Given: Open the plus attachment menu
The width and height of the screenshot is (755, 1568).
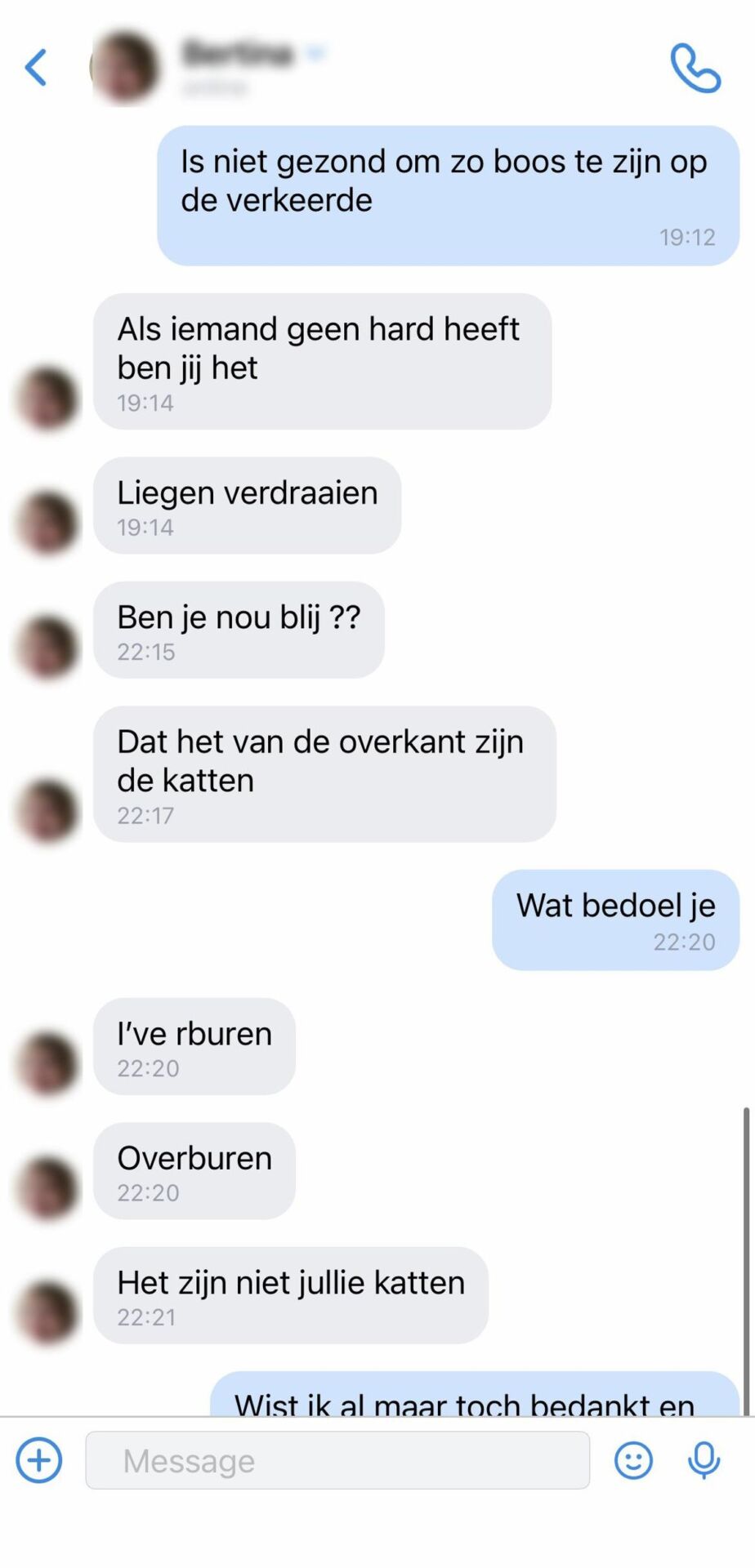Looking at the screenshot, I should [39, 1459].
